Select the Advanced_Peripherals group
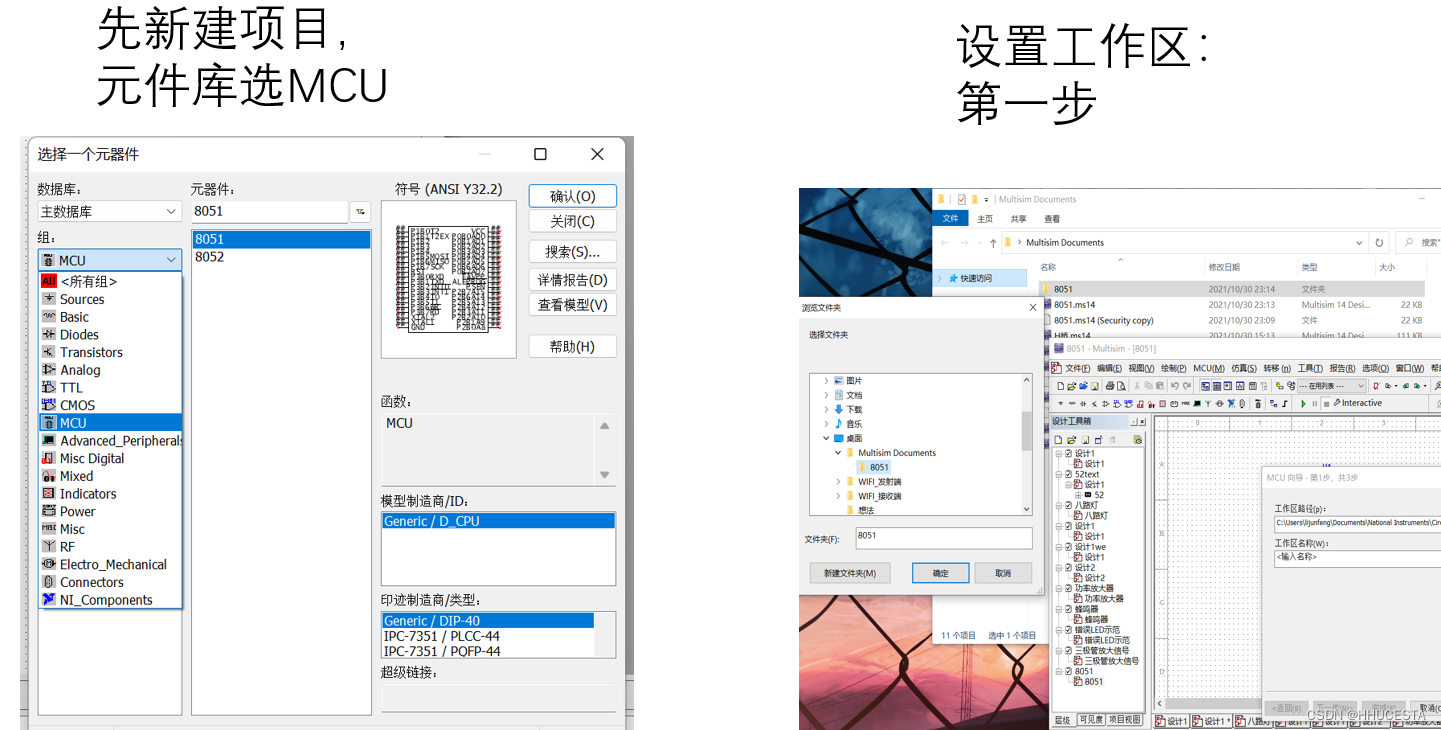1441x730 pixels. (110, 441)
